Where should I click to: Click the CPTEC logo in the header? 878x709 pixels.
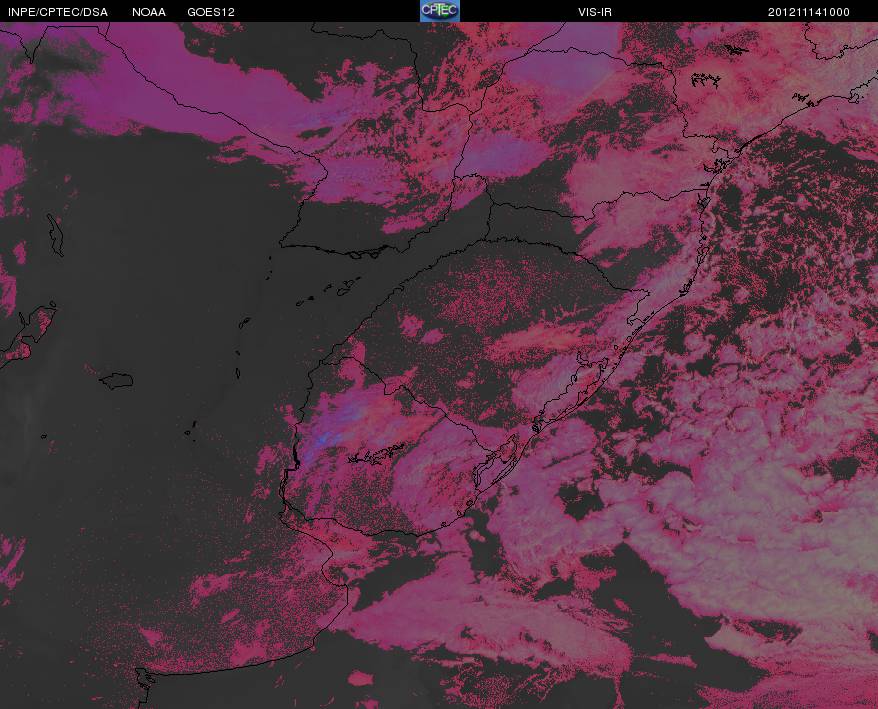440,11
